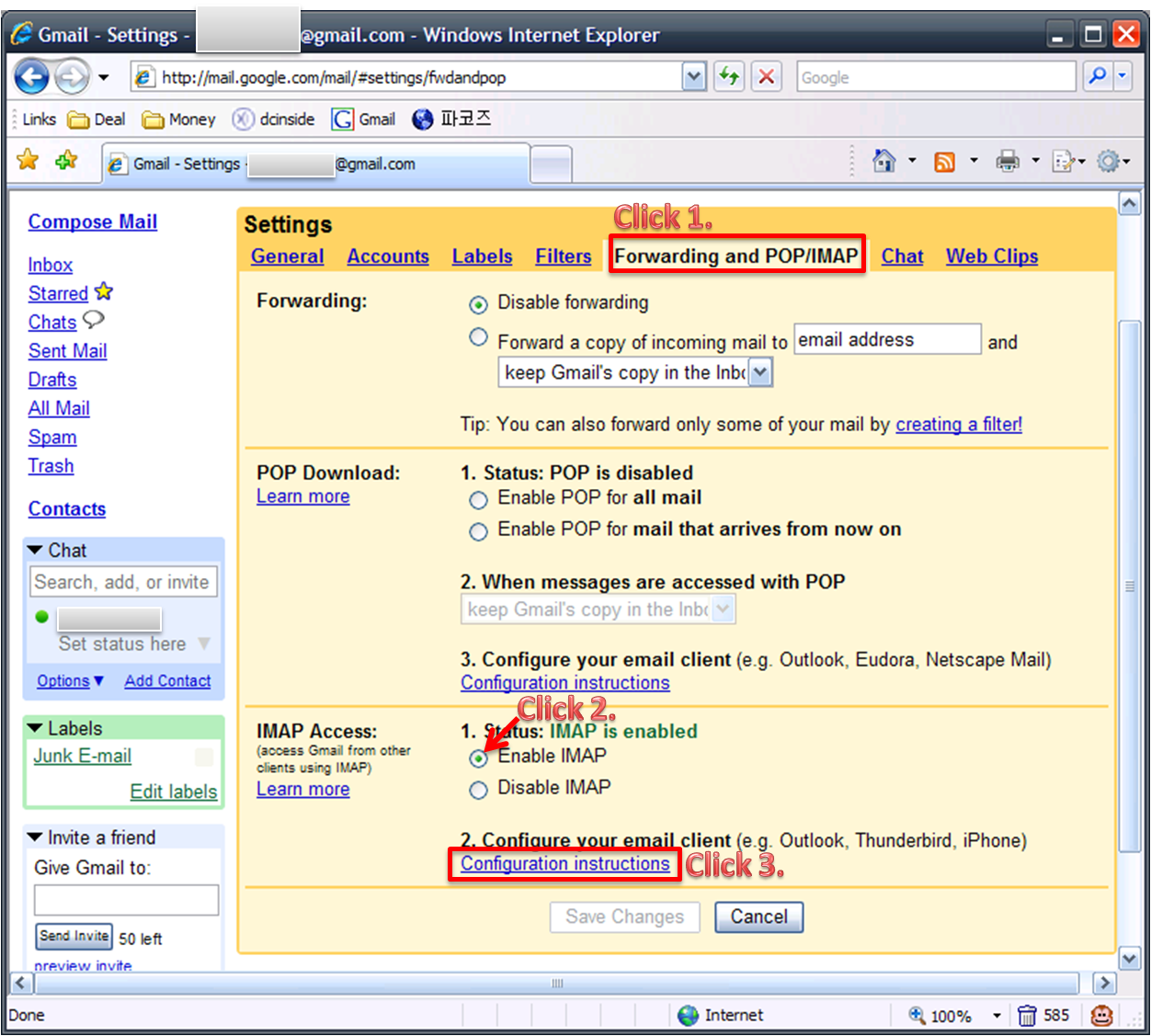Click the forwarding email address field

pyautogui.click(x=887, y=339)
